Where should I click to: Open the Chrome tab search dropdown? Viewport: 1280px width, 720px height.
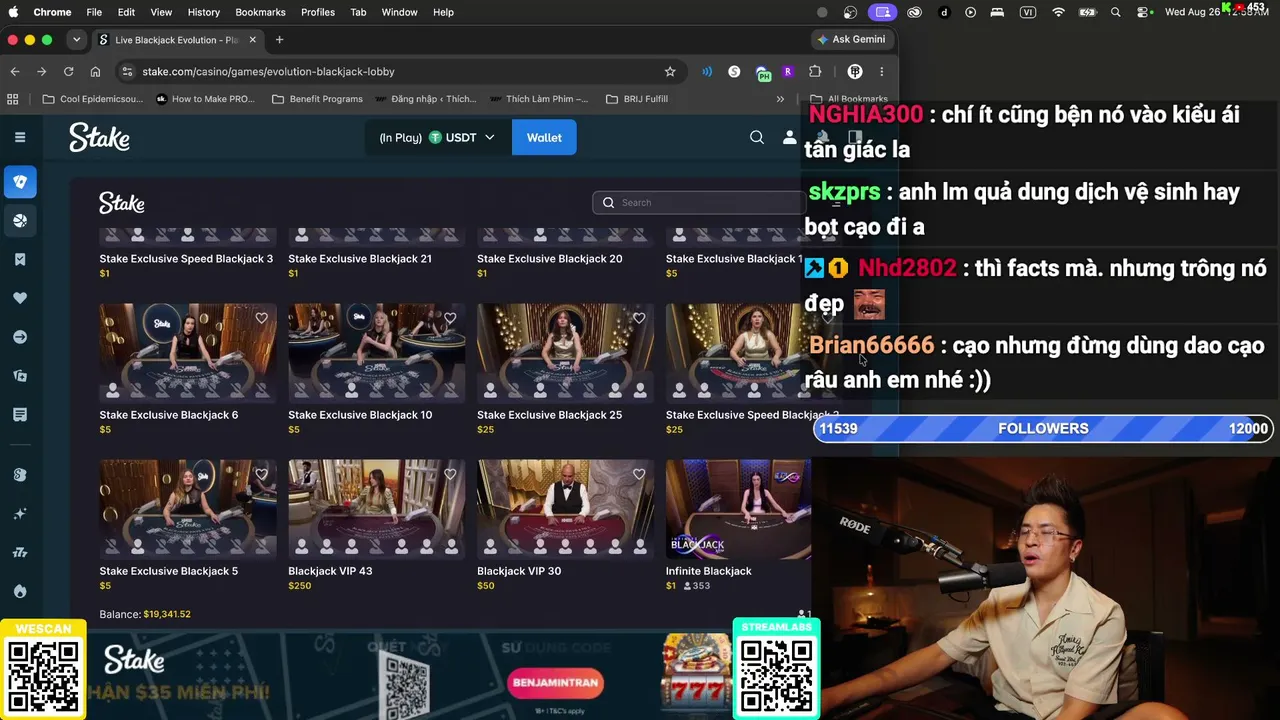click(76, 40)
